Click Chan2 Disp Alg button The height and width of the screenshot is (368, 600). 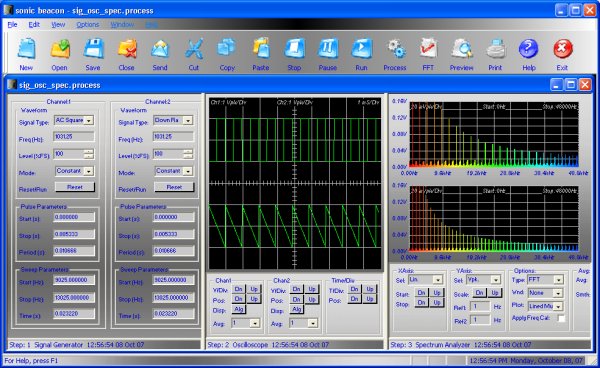pos(297,309)
